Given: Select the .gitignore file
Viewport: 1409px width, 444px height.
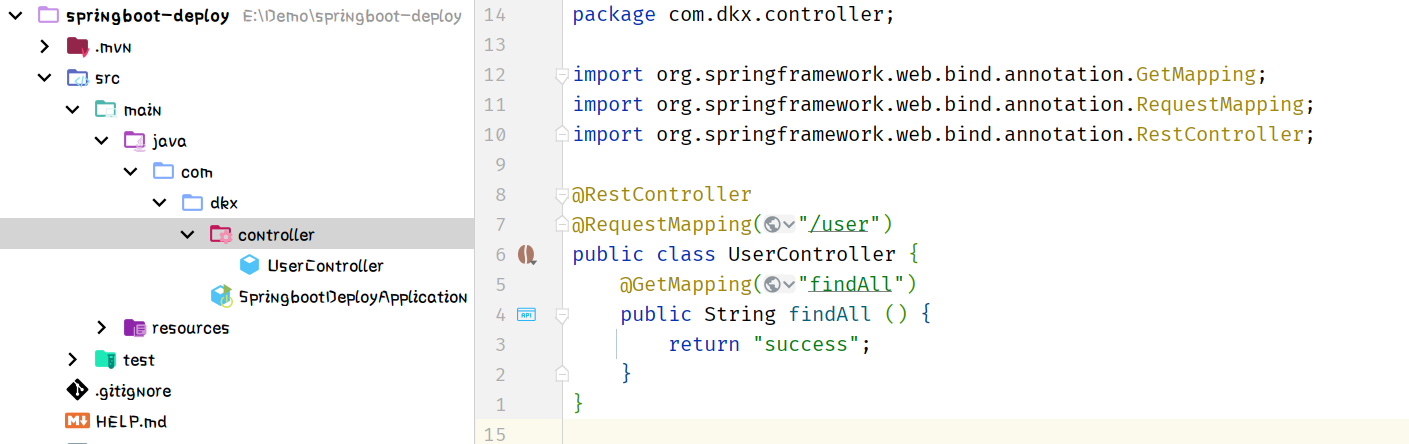Looking at the screenshot, I should (x=133, y=390).
